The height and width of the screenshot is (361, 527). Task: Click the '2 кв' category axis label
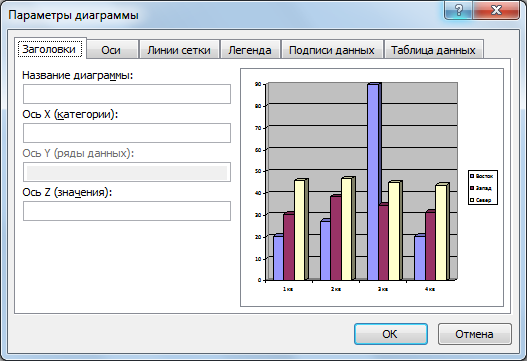336,289
